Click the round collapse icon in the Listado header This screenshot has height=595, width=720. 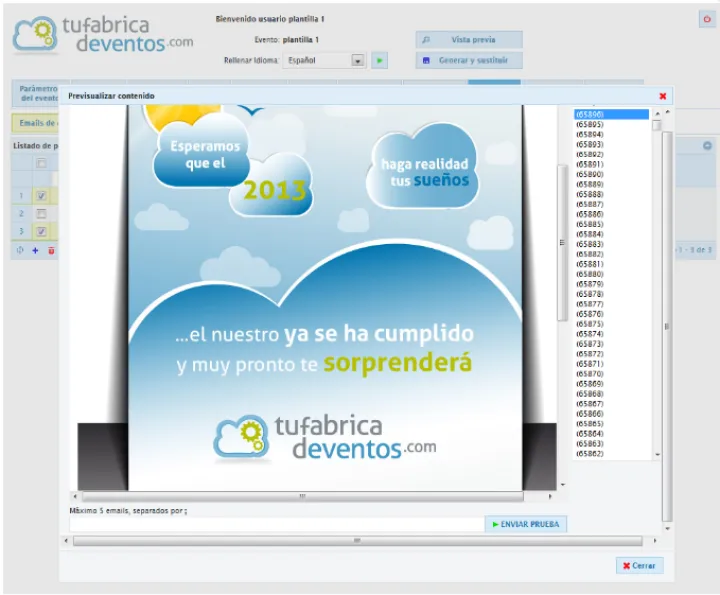(x=707, y=146)
